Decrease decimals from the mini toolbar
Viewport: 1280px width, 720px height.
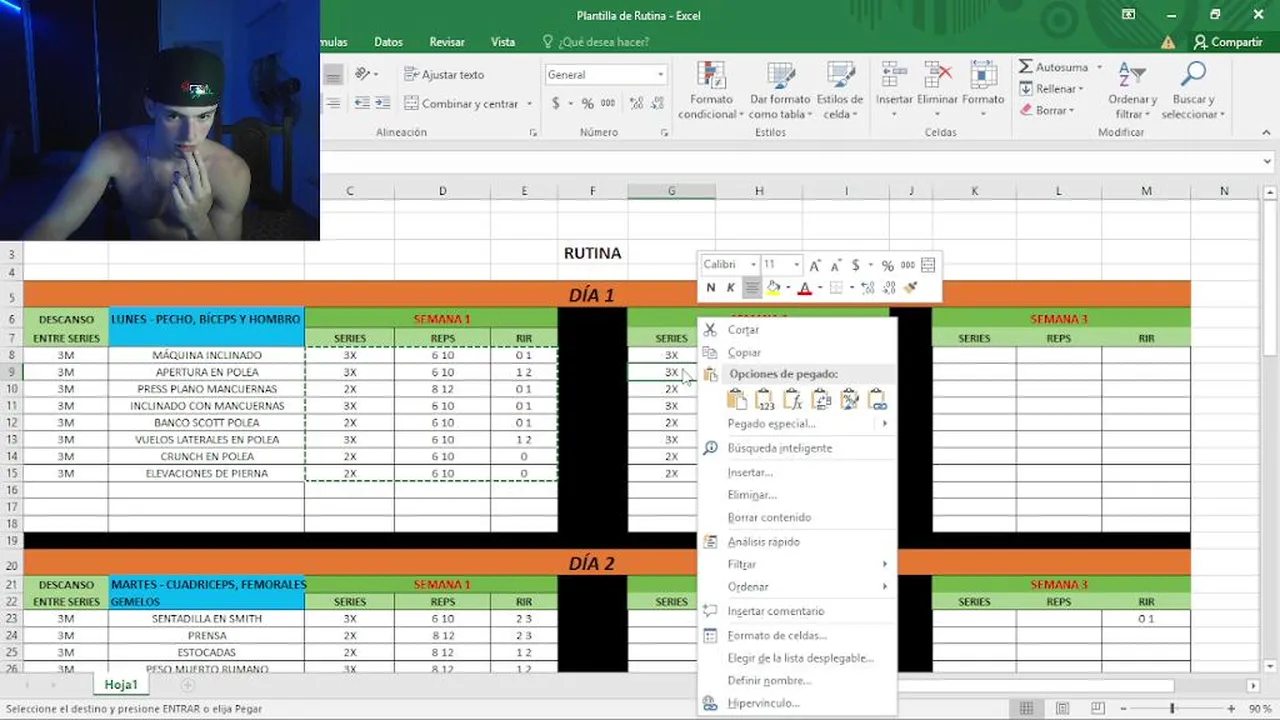pyautogui.click(x=888, y=288)
